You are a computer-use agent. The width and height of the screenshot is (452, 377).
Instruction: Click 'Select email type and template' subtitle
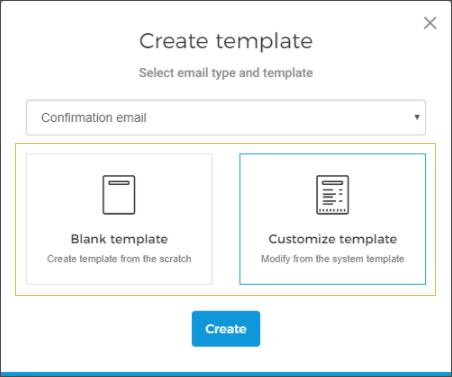click(226, 73)
